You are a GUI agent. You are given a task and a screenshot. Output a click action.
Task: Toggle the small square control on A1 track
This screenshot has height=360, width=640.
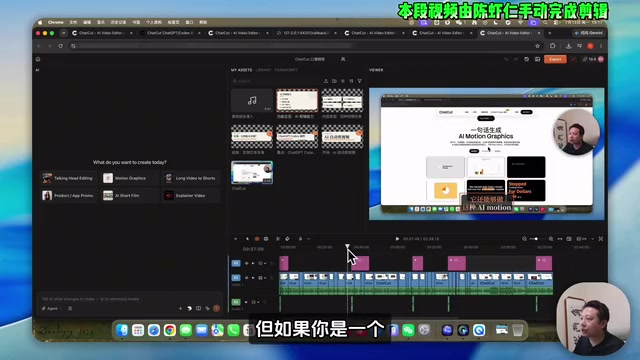(x=253, y=302)
